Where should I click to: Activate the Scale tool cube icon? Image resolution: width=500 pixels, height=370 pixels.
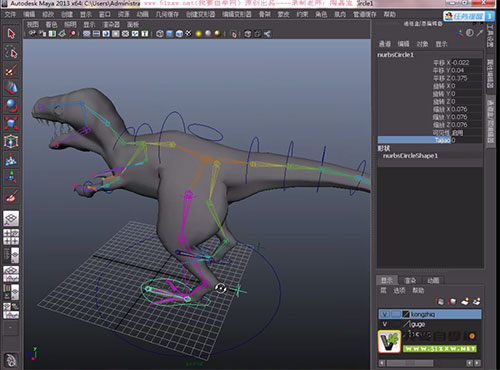(x=11, y=124)
